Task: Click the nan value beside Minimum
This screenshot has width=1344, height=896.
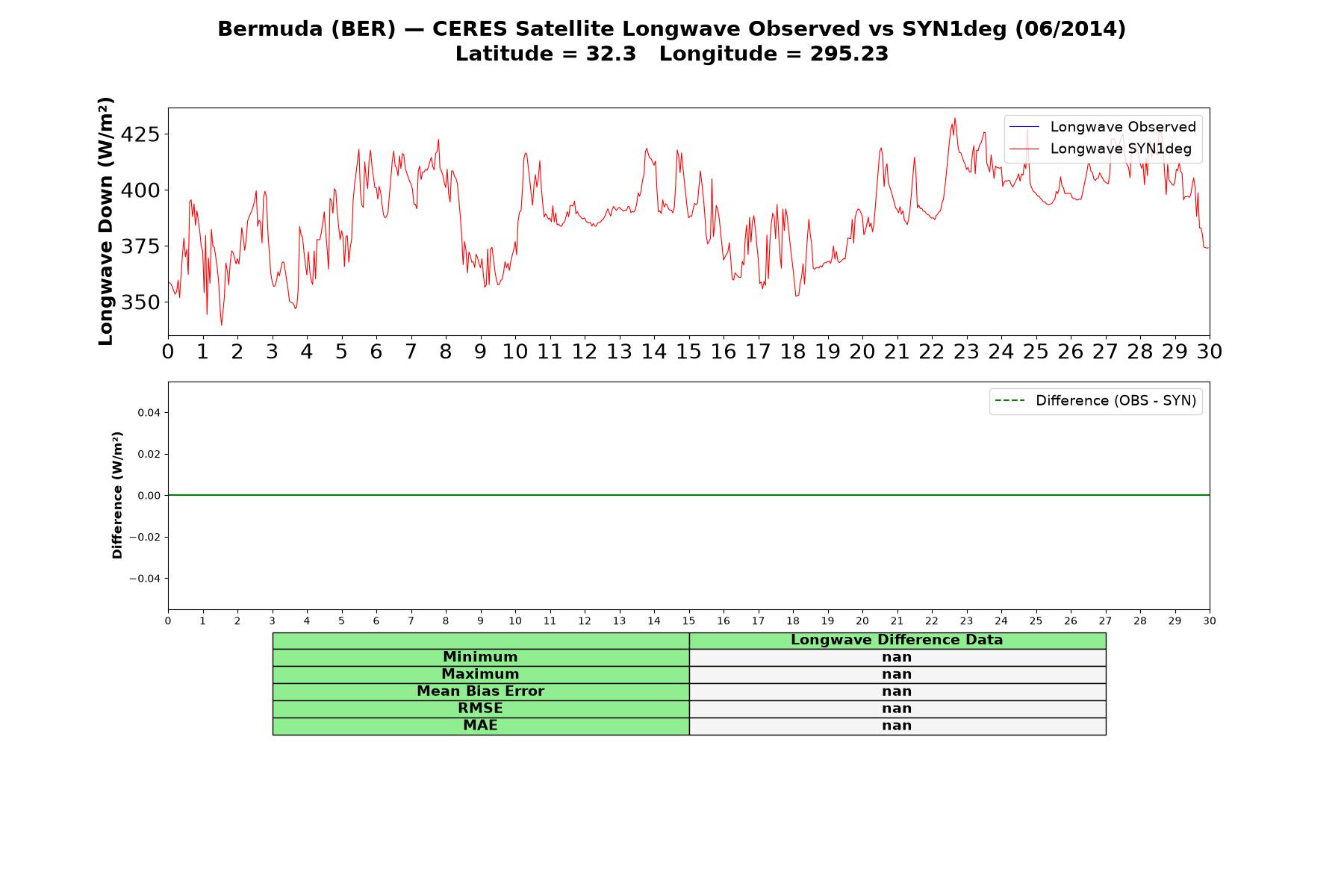Action: [897, 657]
